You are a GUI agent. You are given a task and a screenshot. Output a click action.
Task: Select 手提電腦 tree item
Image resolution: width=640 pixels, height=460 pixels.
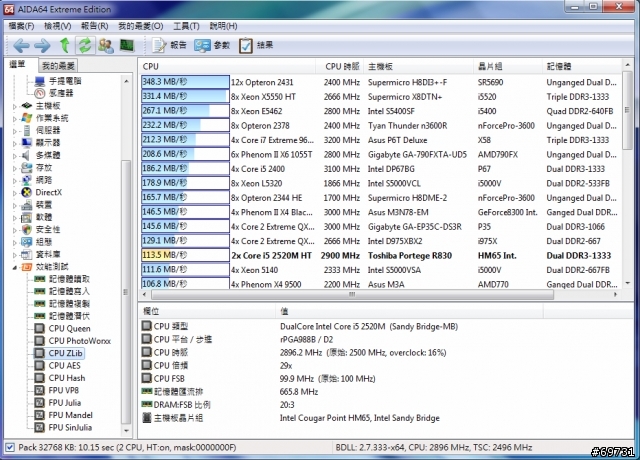(x=64, y=81)
